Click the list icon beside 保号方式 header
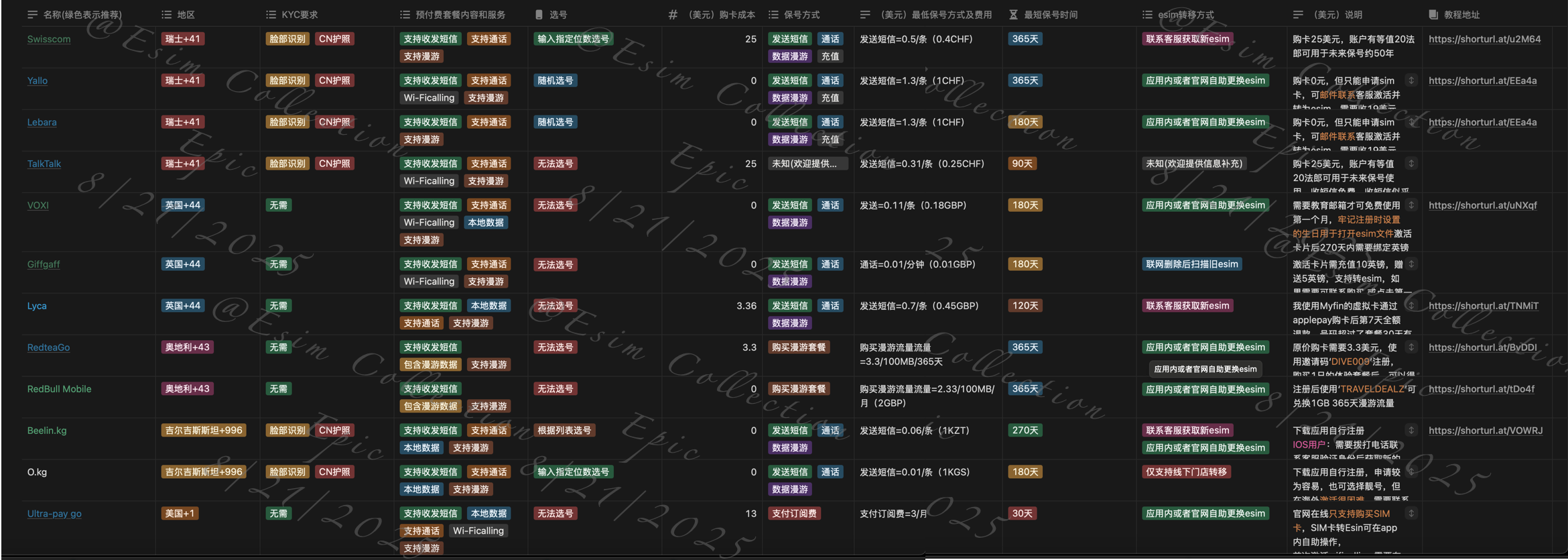 coord(773,15)
